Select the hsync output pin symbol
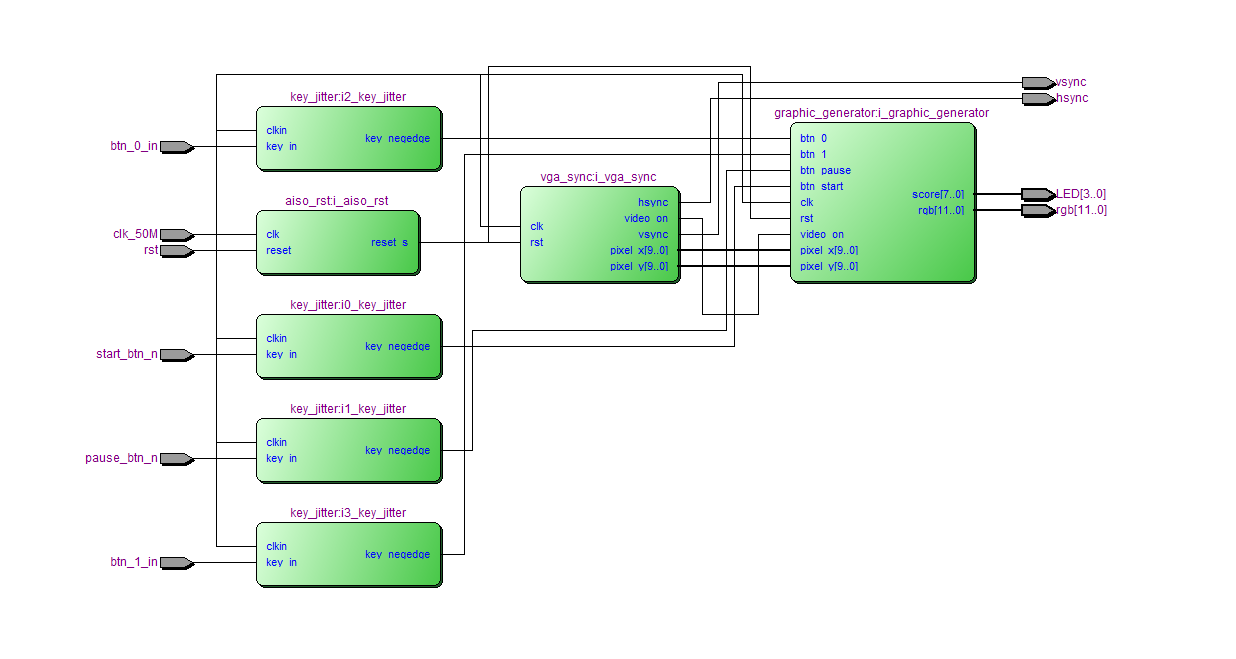The height and width of the screenshot is (659, 1236). pos(1038,98)
